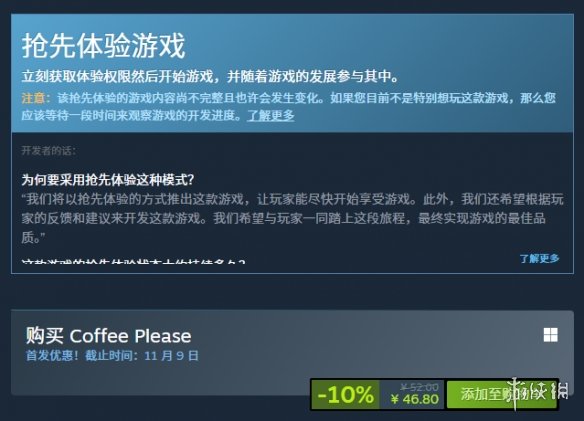Add Coffee Please to cart
Viewport: 584px width, 421px height.
tap(501, 394)
